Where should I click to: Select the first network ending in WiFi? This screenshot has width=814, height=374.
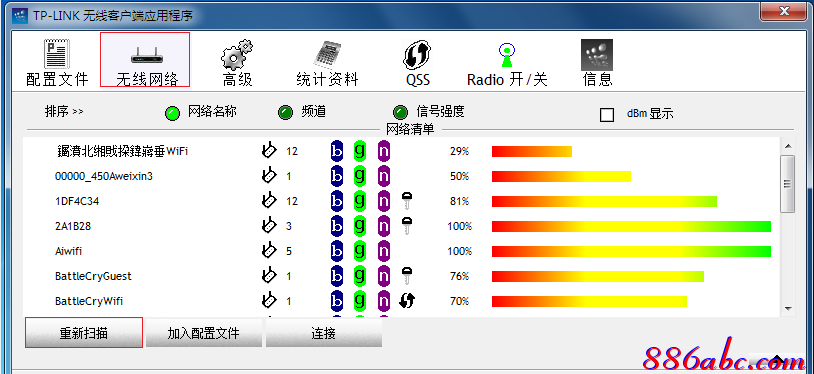click(x=402, y=151)
